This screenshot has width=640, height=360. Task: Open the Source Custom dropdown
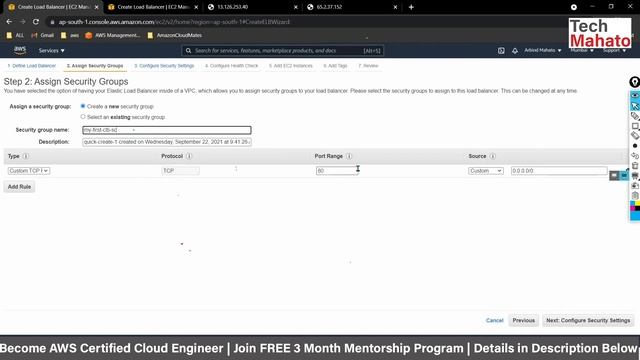click(486, 171)
